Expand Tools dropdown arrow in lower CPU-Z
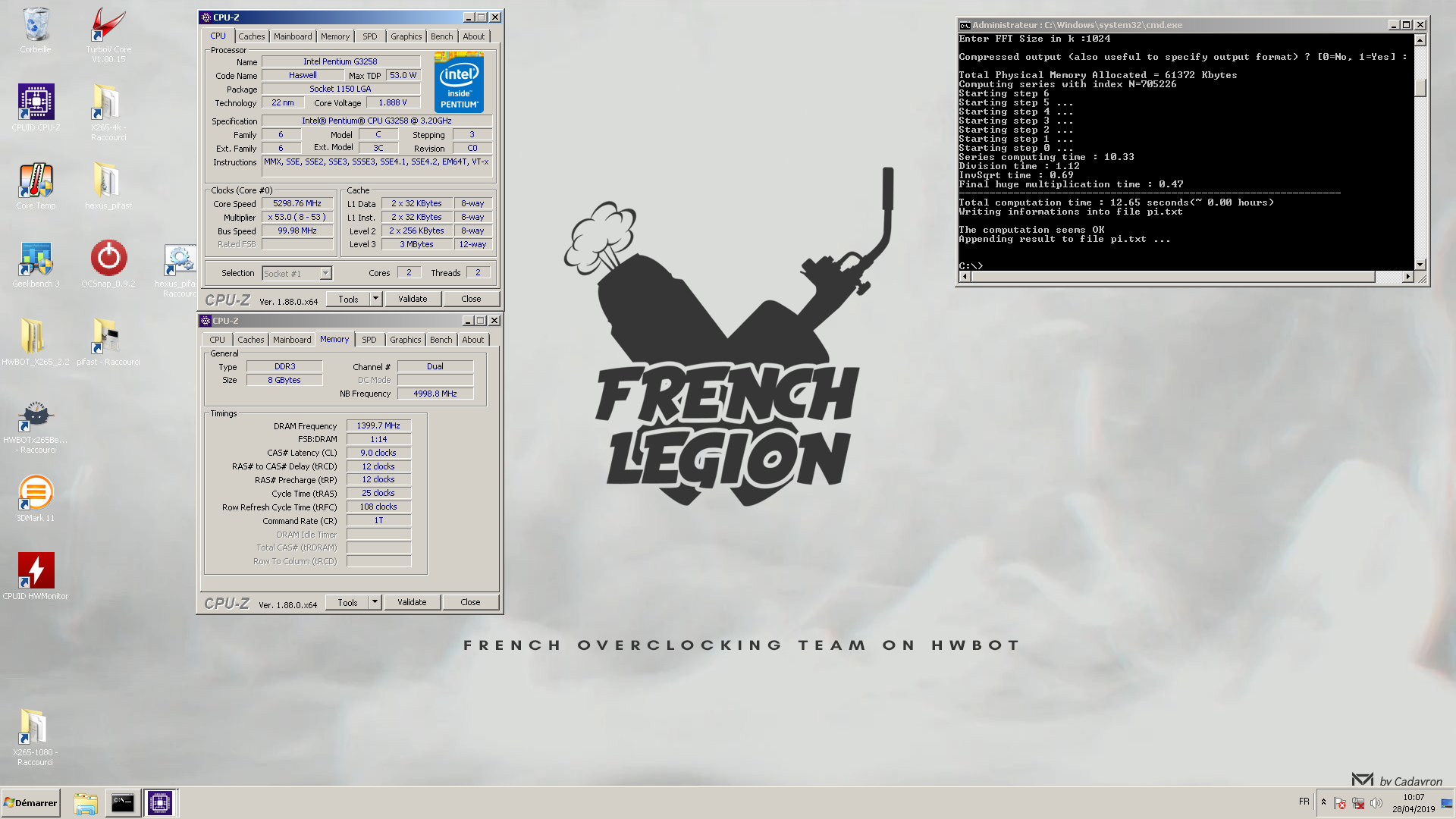 tap(375, 603)
